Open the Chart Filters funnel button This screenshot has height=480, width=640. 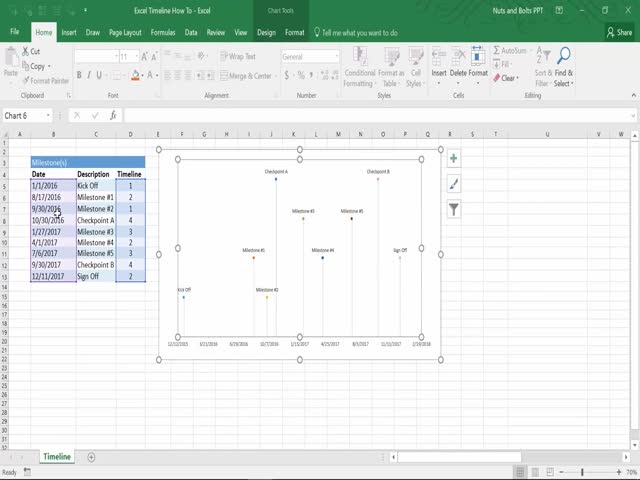click(x=454, y=209)
